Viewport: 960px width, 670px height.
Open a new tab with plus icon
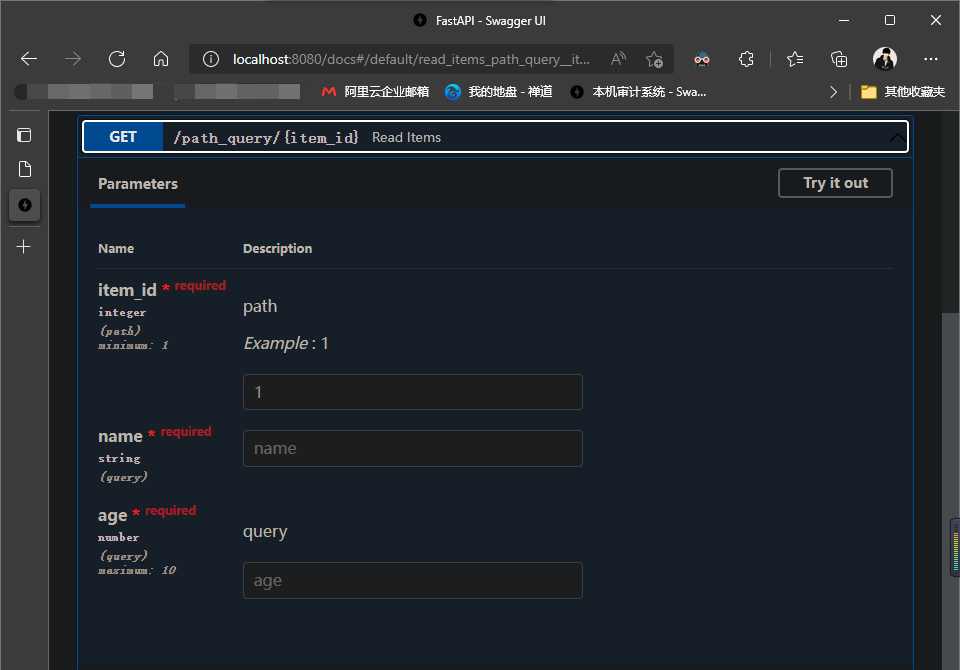(x=24, y=246)
